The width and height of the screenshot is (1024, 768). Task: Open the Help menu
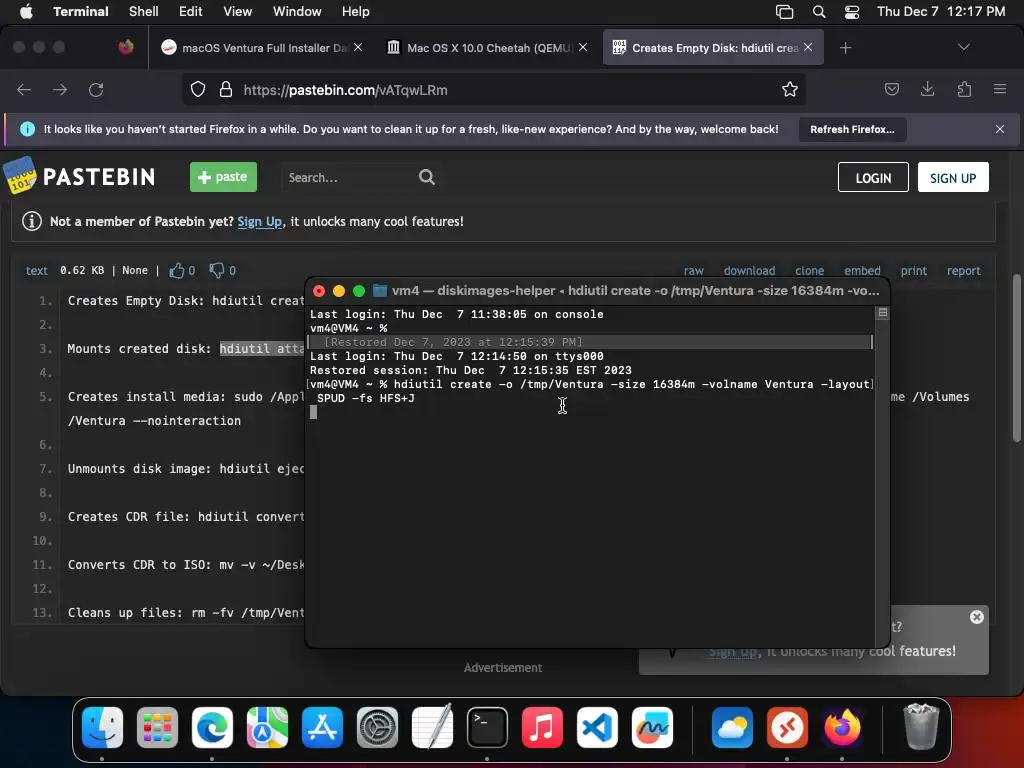pos(355,12)
